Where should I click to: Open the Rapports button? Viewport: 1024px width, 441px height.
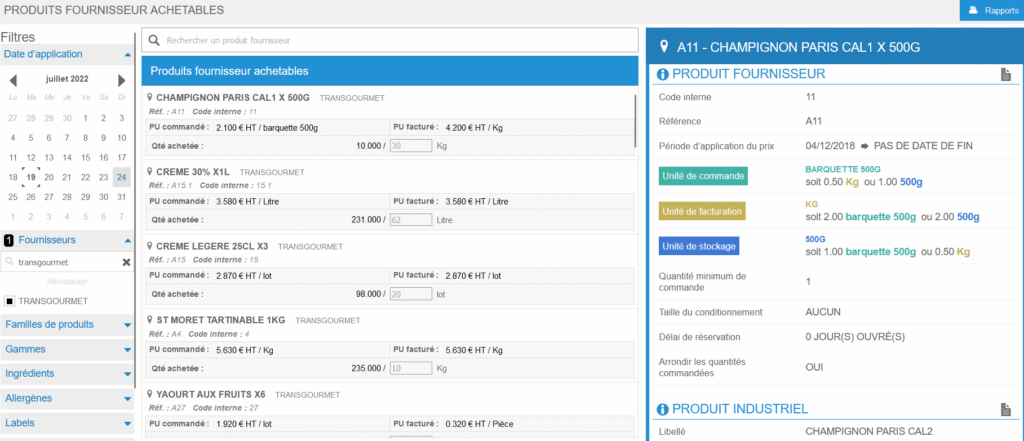coord(991,10)
